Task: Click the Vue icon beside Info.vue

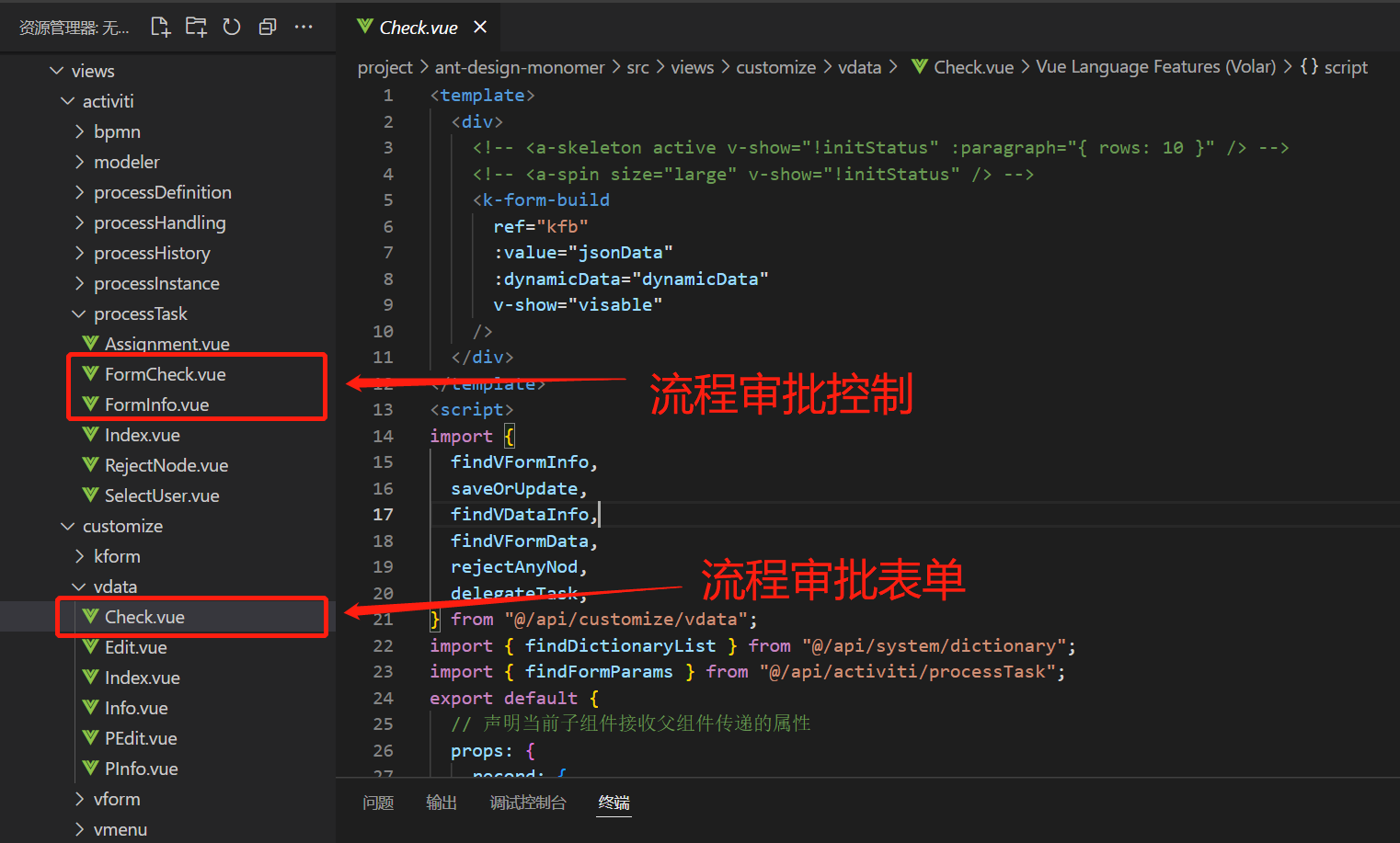Action: [90, 707]
